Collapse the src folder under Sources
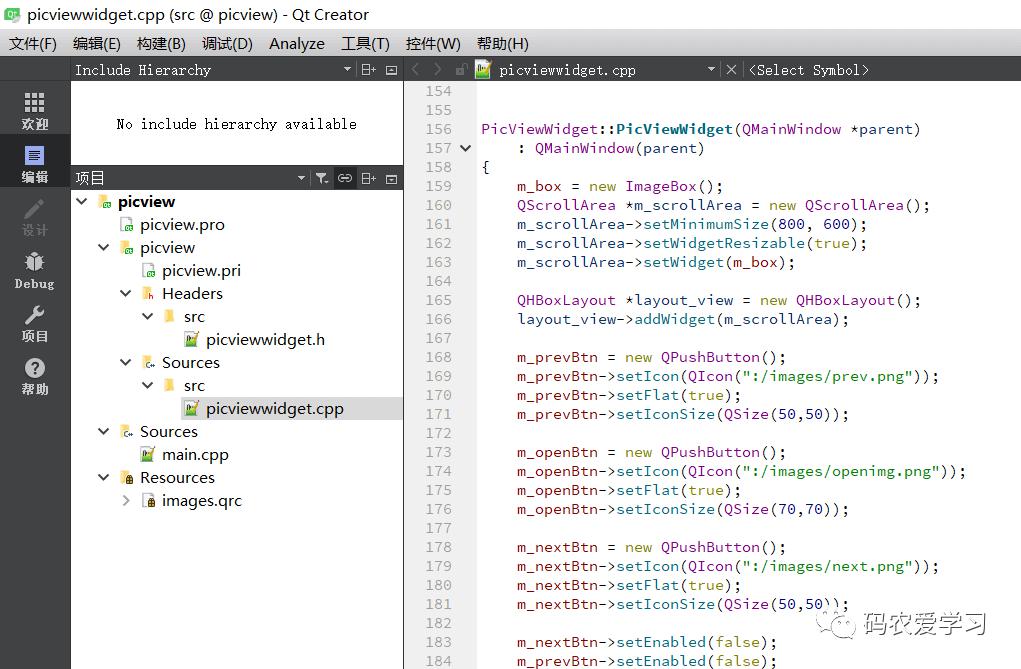Viewport: 1021px width, 669px height. pyautogui.click(x=148, y=386)
